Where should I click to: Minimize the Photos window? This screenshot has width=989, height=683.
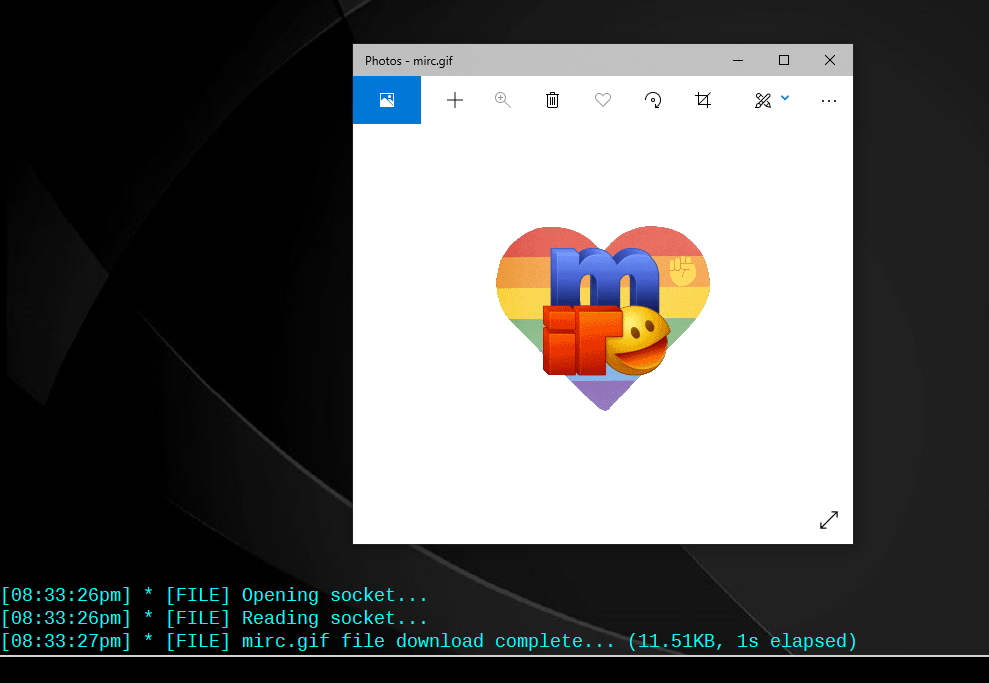[x=738, y=61]
